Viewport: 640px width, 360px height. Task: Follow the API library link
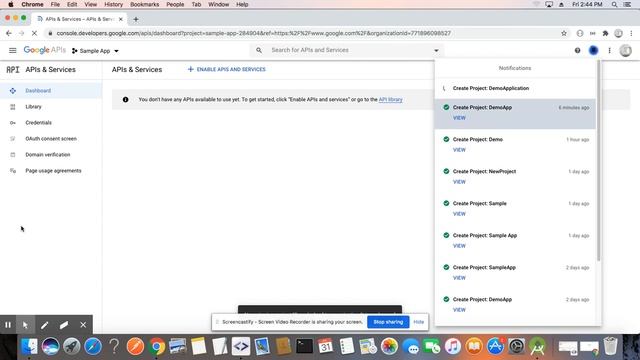pos(390,100)
